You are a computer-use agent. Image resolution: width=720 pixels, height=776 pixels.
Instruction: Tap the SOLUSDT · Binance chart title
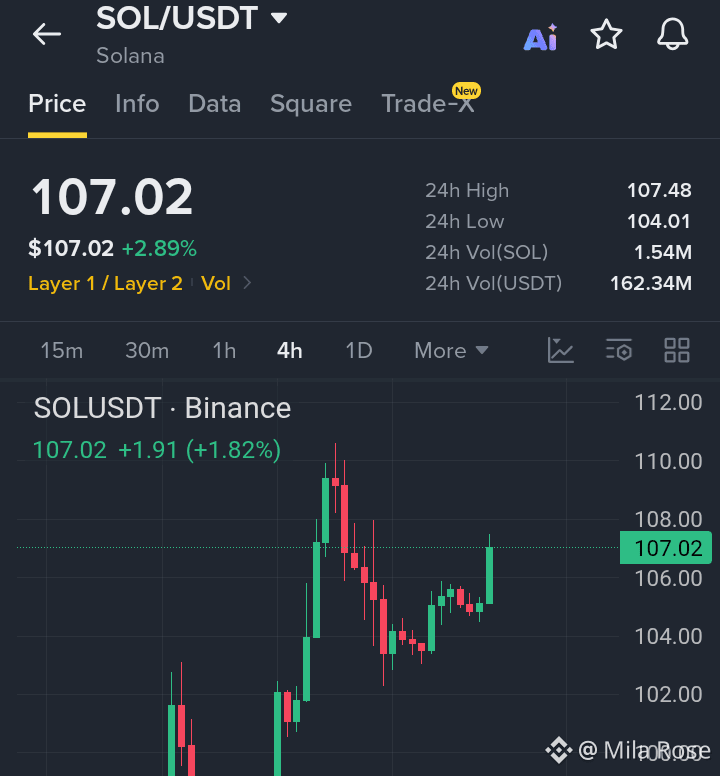(162, 408)
